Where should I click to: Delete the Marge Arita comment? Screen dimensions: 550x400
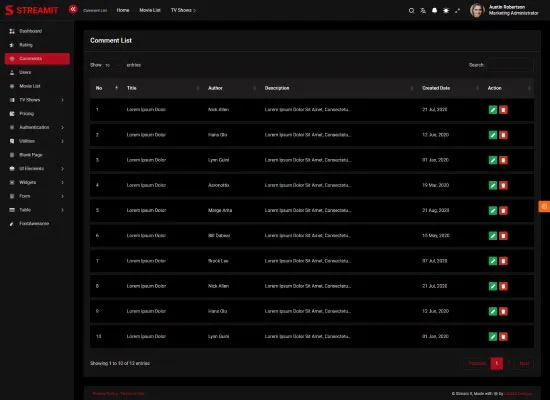click(x=503, y=211)
